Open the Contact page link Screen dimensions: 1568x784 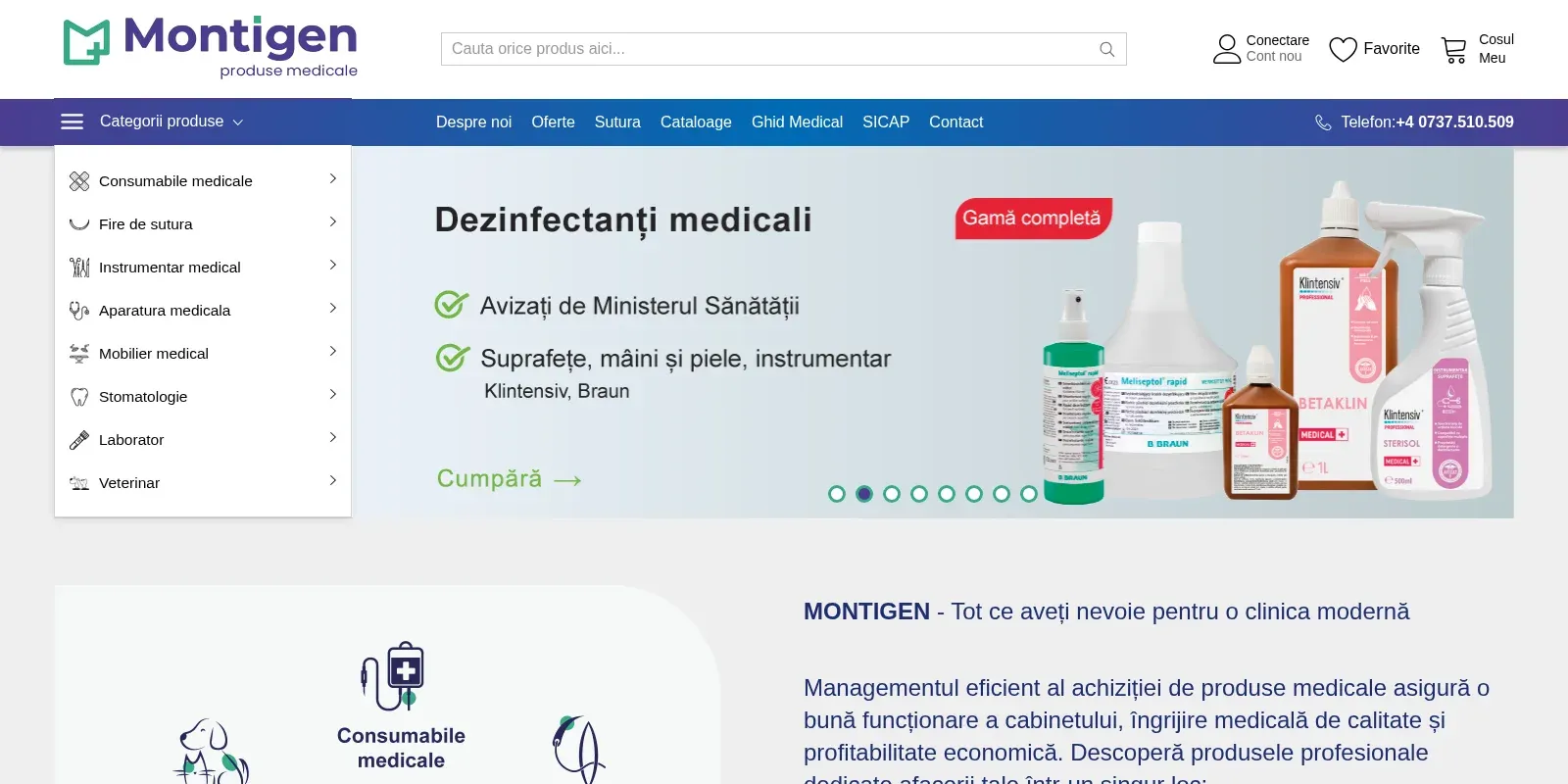(956, 122)
